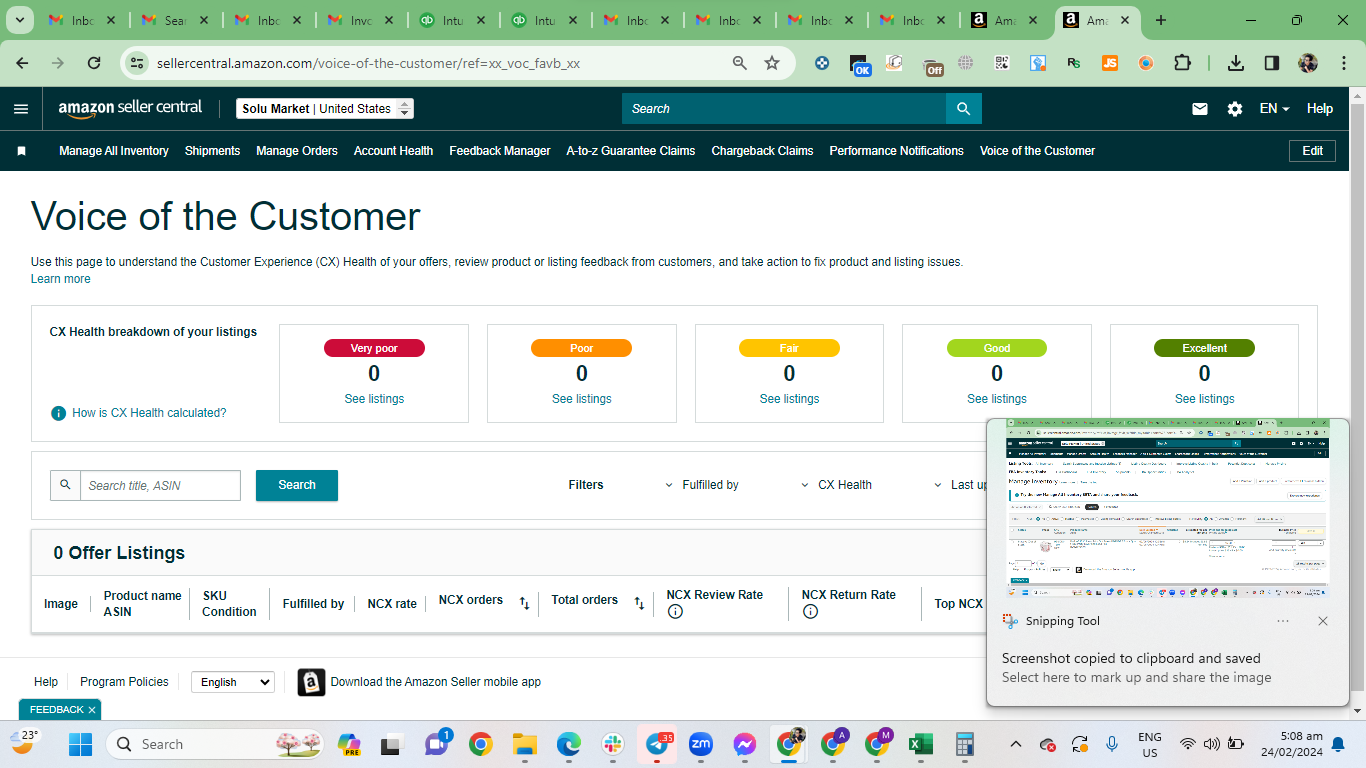The width and height of the screenshot is (1366, 768).
Task: Click the Amazon Seller mobile app icon
Action: coord(312,682)
